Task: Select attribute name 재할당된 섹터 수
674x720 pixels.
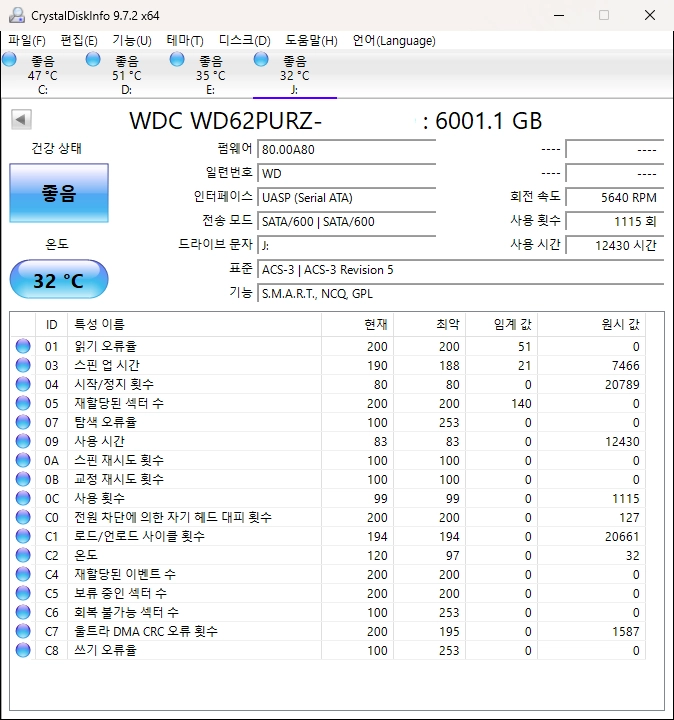Action: (x=119, y=403)
